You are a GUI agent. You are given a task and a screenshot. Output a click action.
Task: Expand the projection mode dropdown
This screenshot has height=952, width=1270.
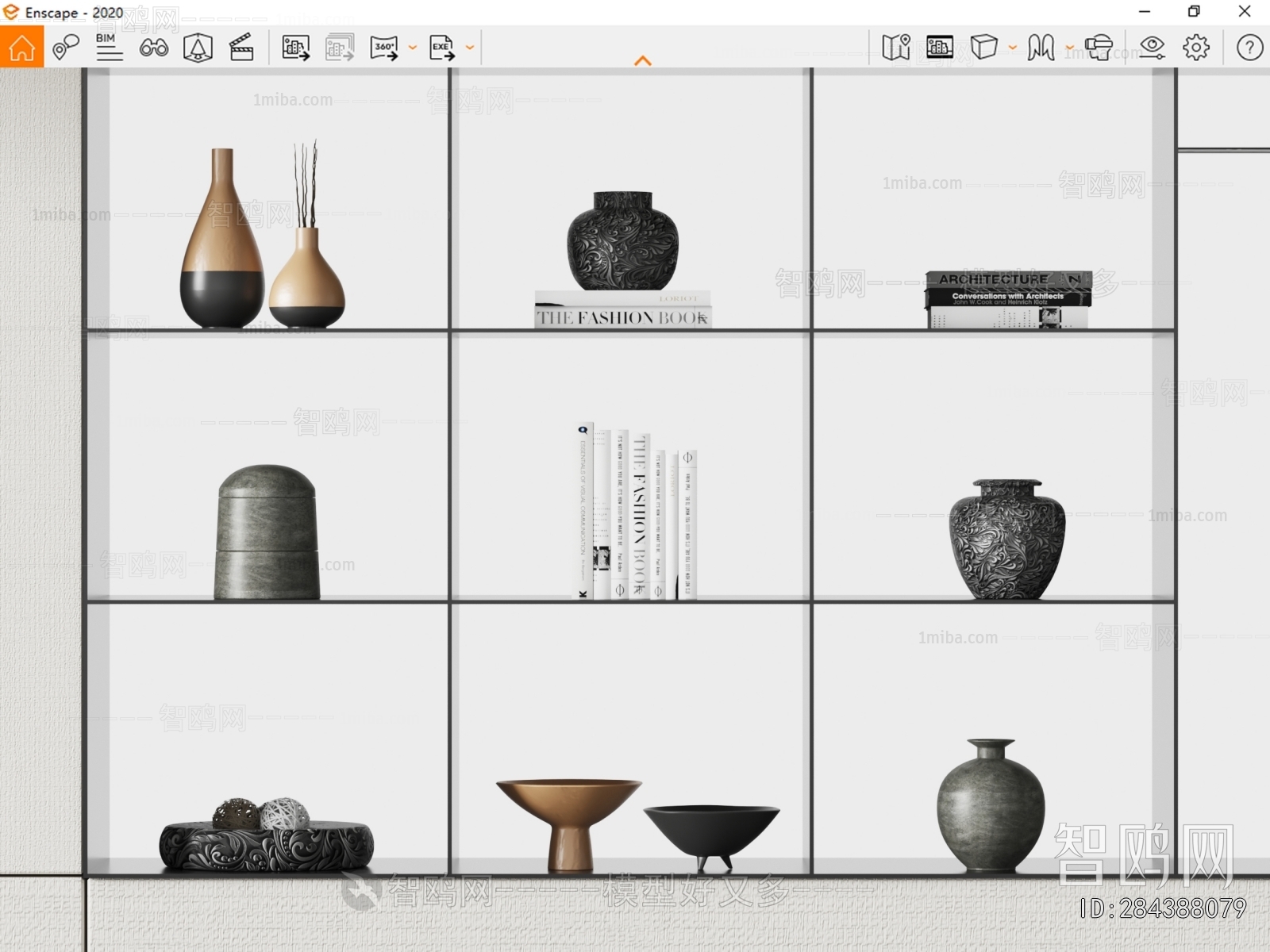click(x=1013, y=48)
